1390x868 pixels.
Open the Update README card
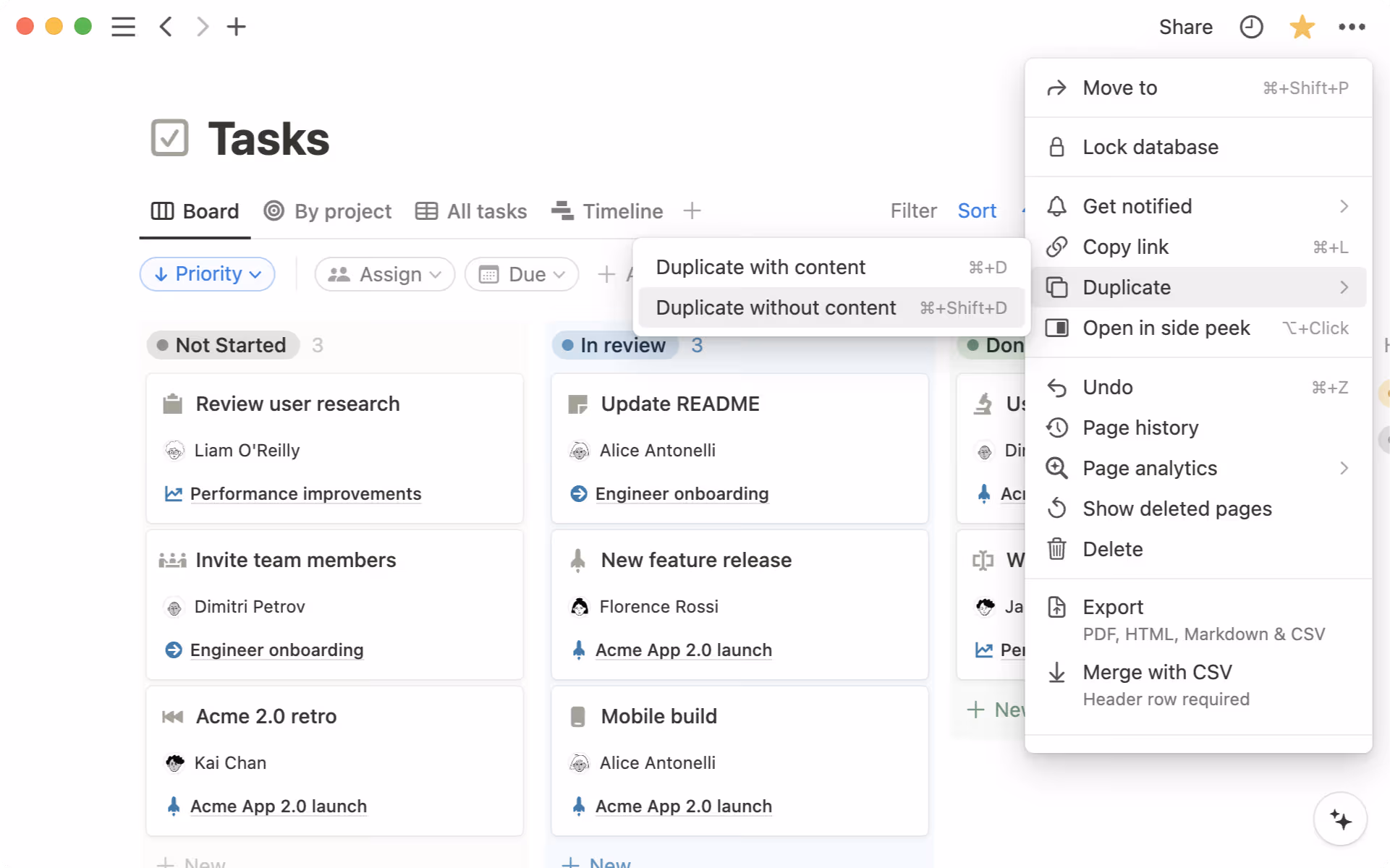coord(679,404)
